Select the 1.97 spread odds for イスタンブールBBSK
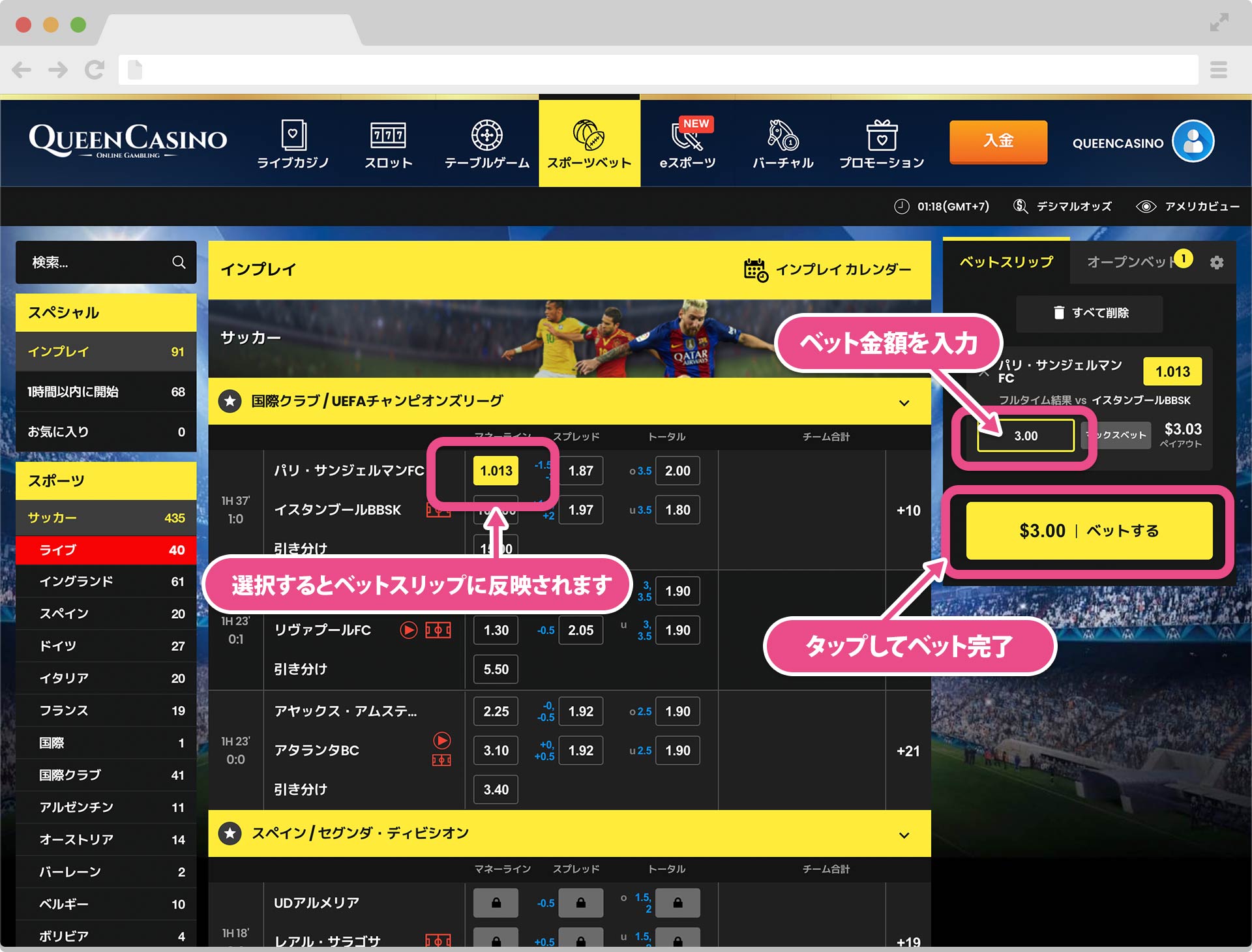The width and height of the screenshot is (1252, 952). (580, 510)
